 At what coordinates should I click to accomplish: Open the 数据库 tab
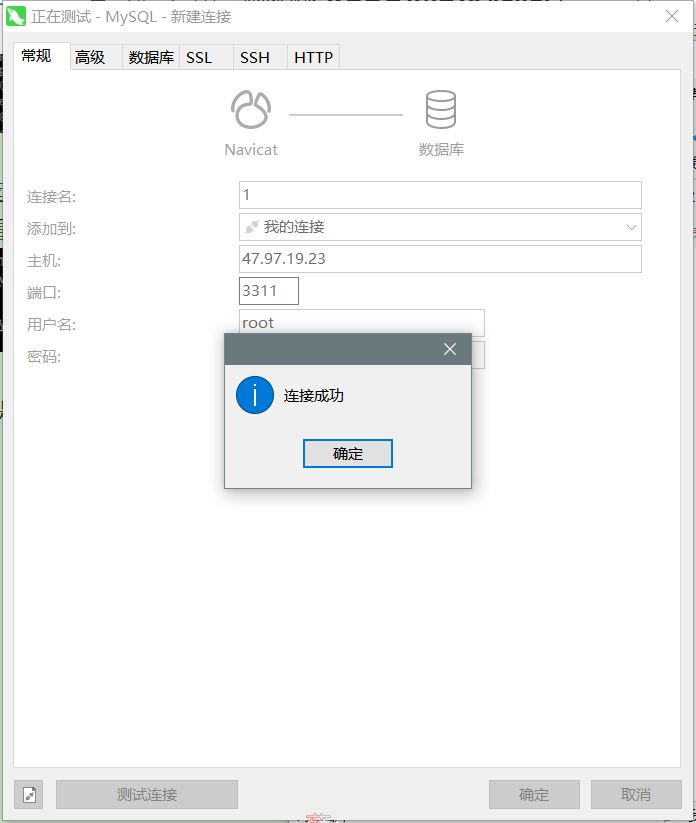tap(151, 57)
